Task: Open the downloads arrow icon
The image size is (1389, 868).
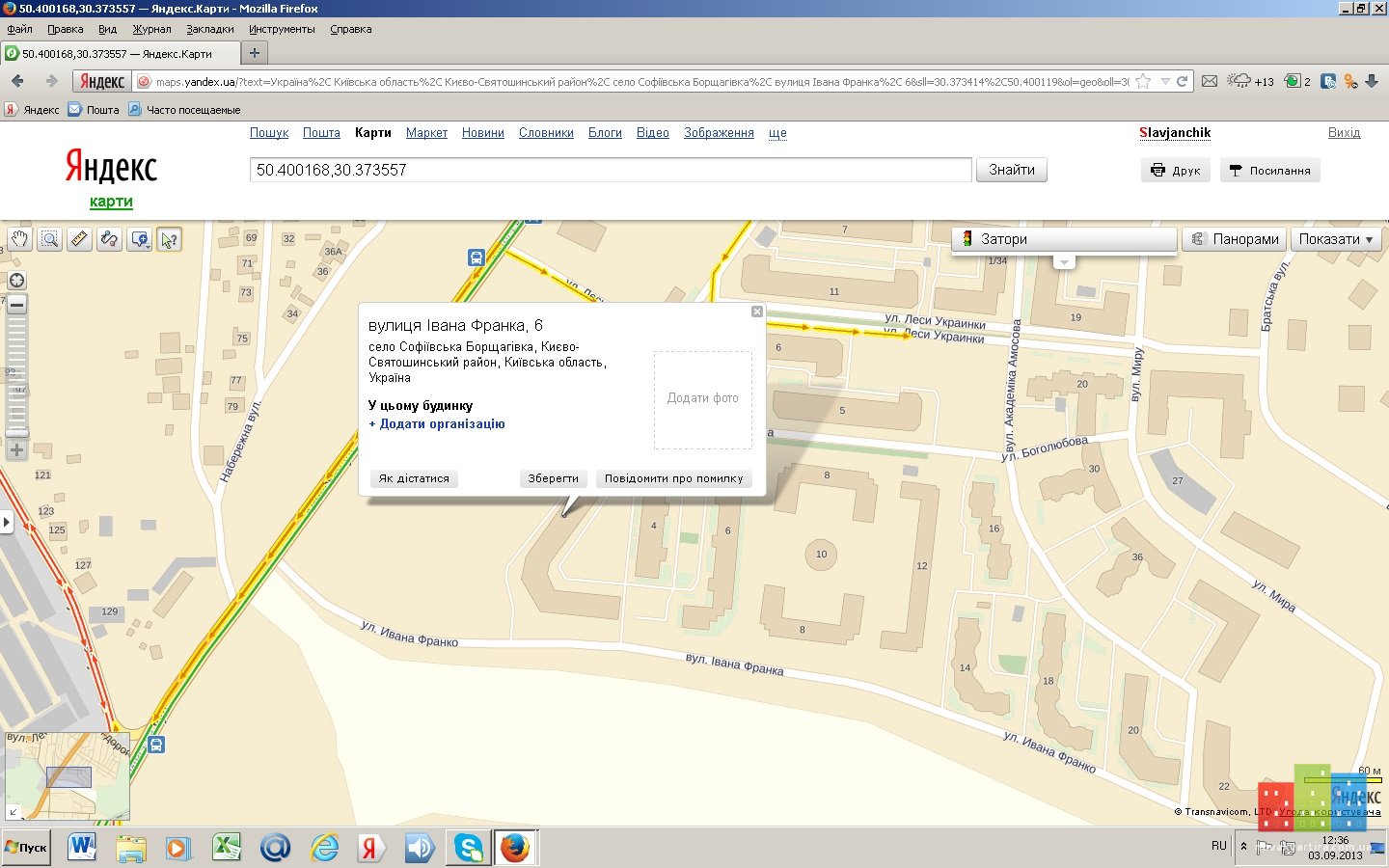Action: [x=1374, y=82]
